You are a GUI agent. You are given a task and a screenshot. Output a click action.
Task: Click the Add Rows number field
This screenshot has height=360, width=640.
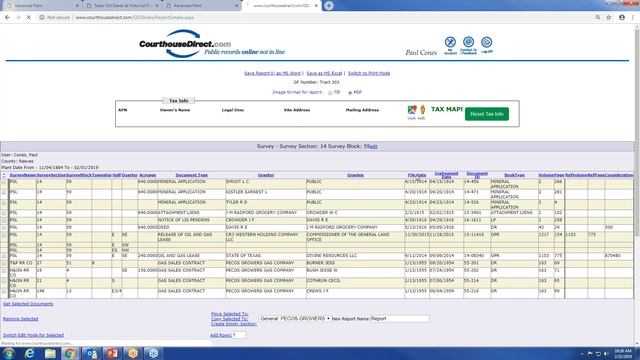pos(239,335)
